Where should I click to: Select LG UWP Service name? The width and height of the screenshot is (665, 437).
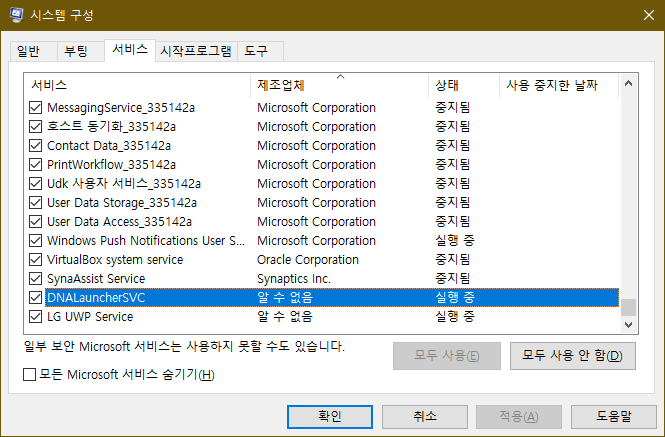pos(90,317)
